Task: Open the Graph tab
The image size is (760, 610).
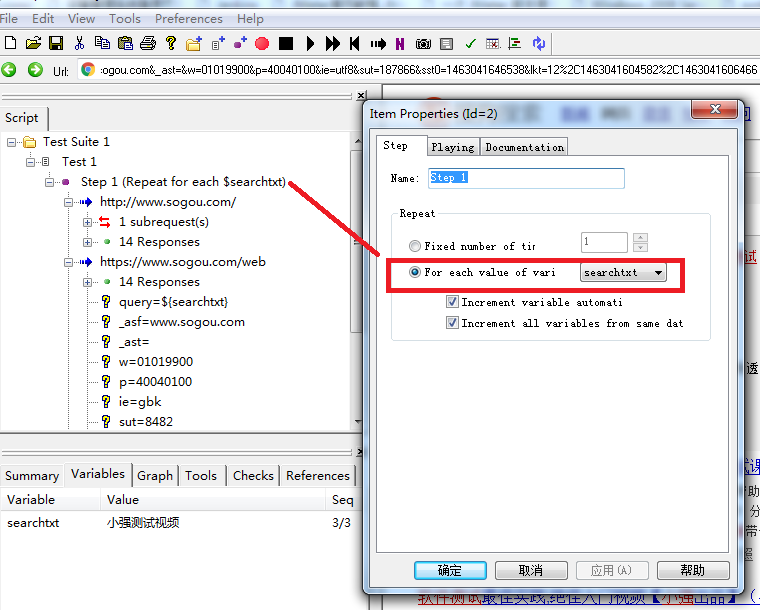Action: coord(155,476)
